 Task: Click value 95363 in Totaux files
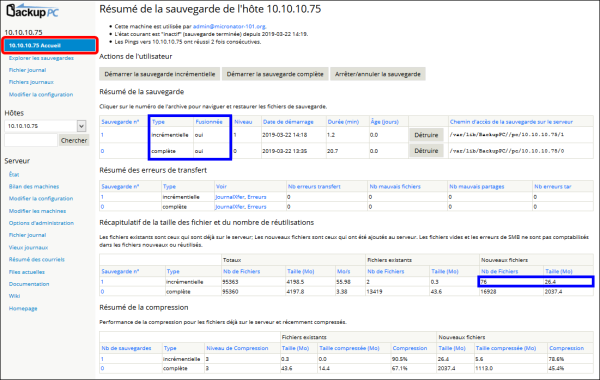tap(230, 282)
